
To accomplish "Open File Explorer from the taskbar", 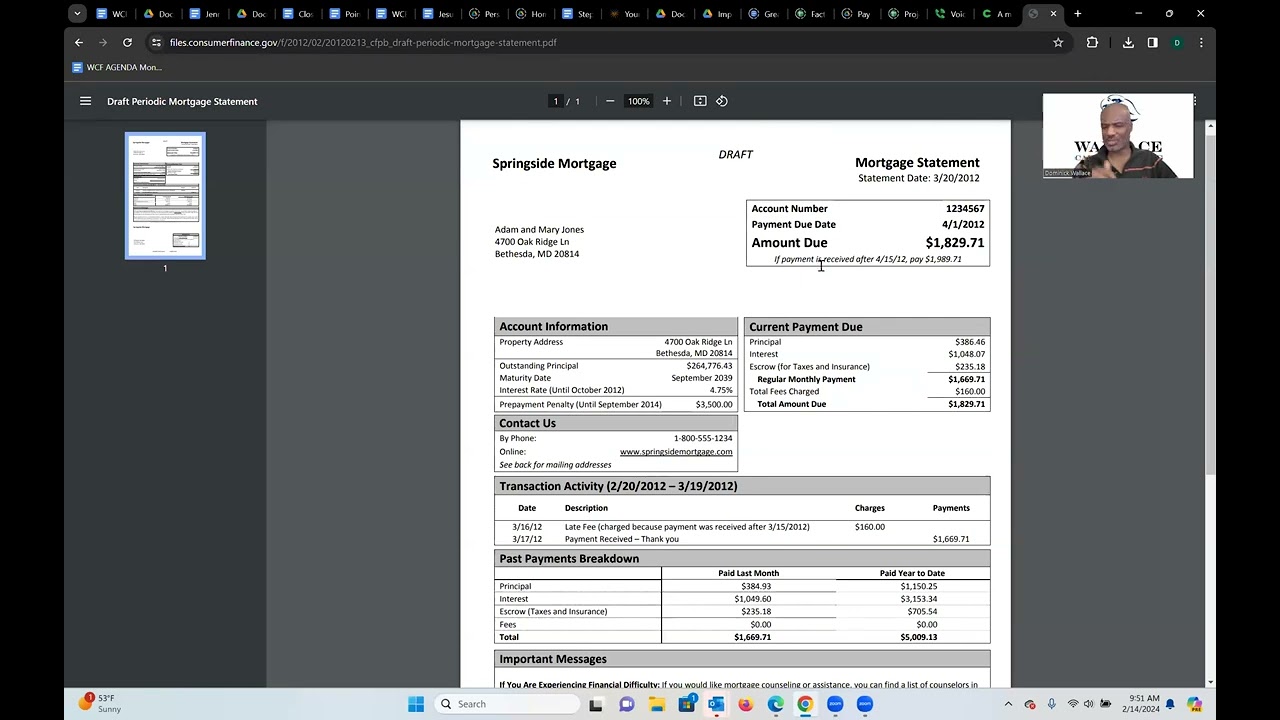I will pyautogui.click(x=656, y=704).
